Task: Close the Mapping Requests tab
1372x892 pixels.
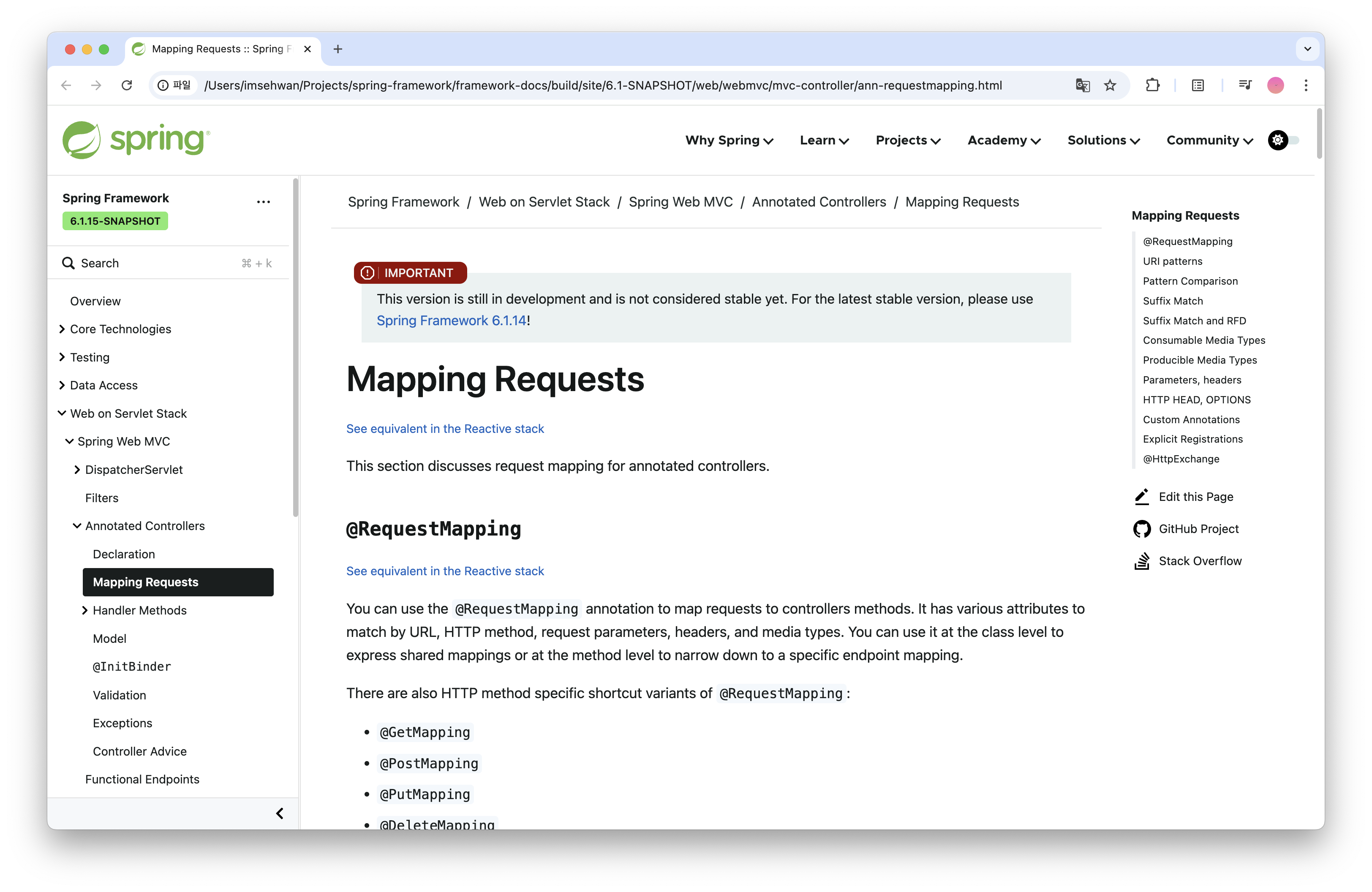Action: pos(307,49)
